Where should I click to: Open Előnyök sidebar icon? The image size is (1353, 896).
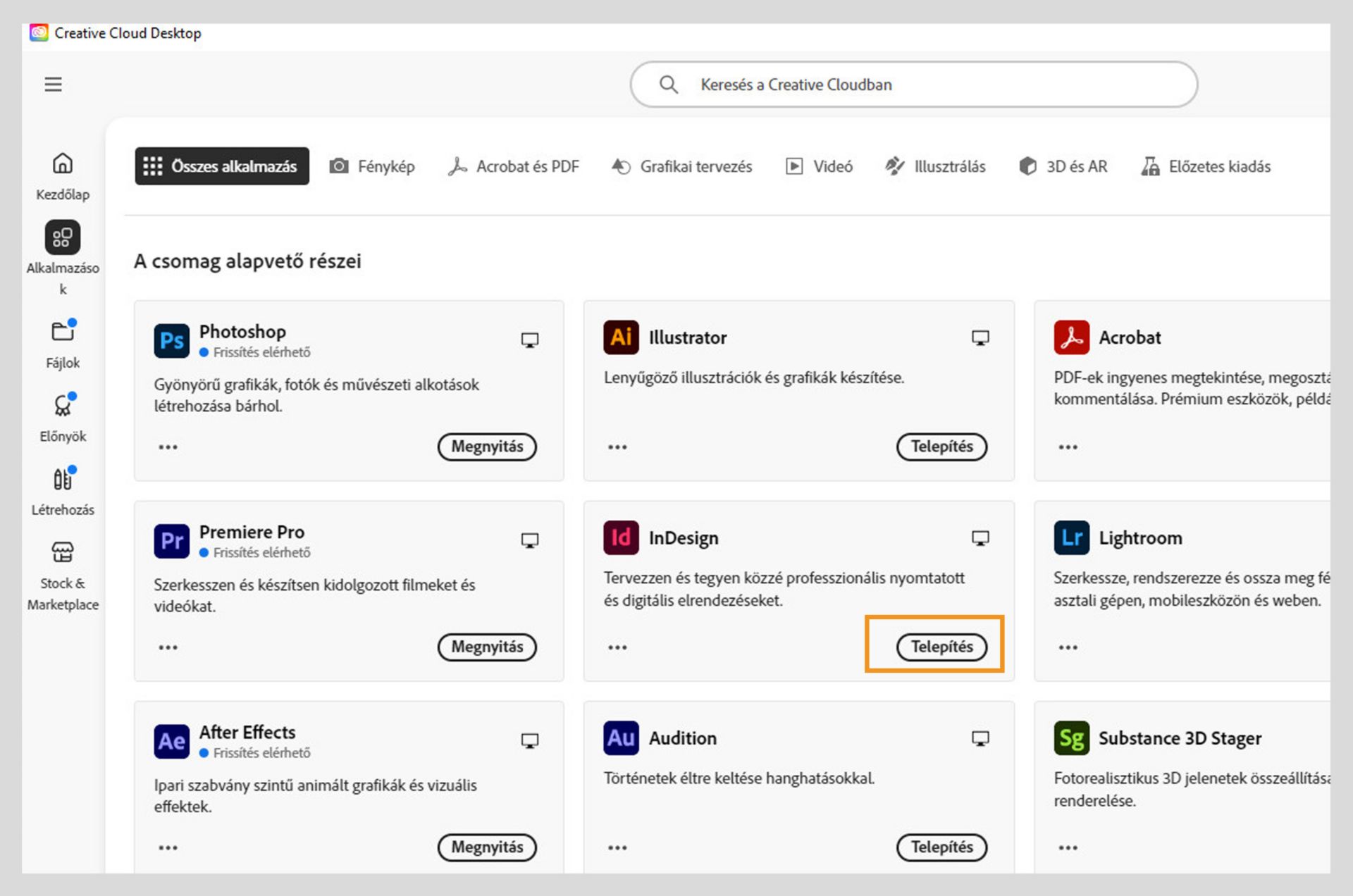point(63,406)
